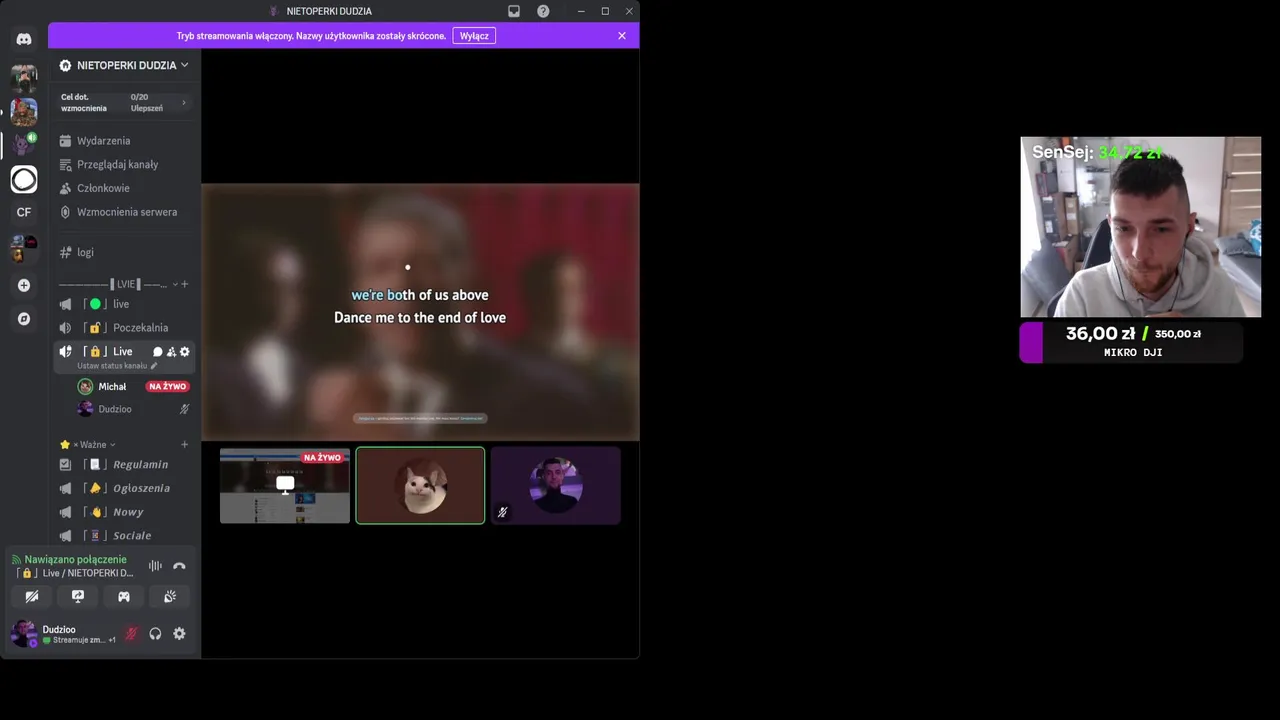
Task: Open the inbox icon in the title bar
Action: point(514,11)
